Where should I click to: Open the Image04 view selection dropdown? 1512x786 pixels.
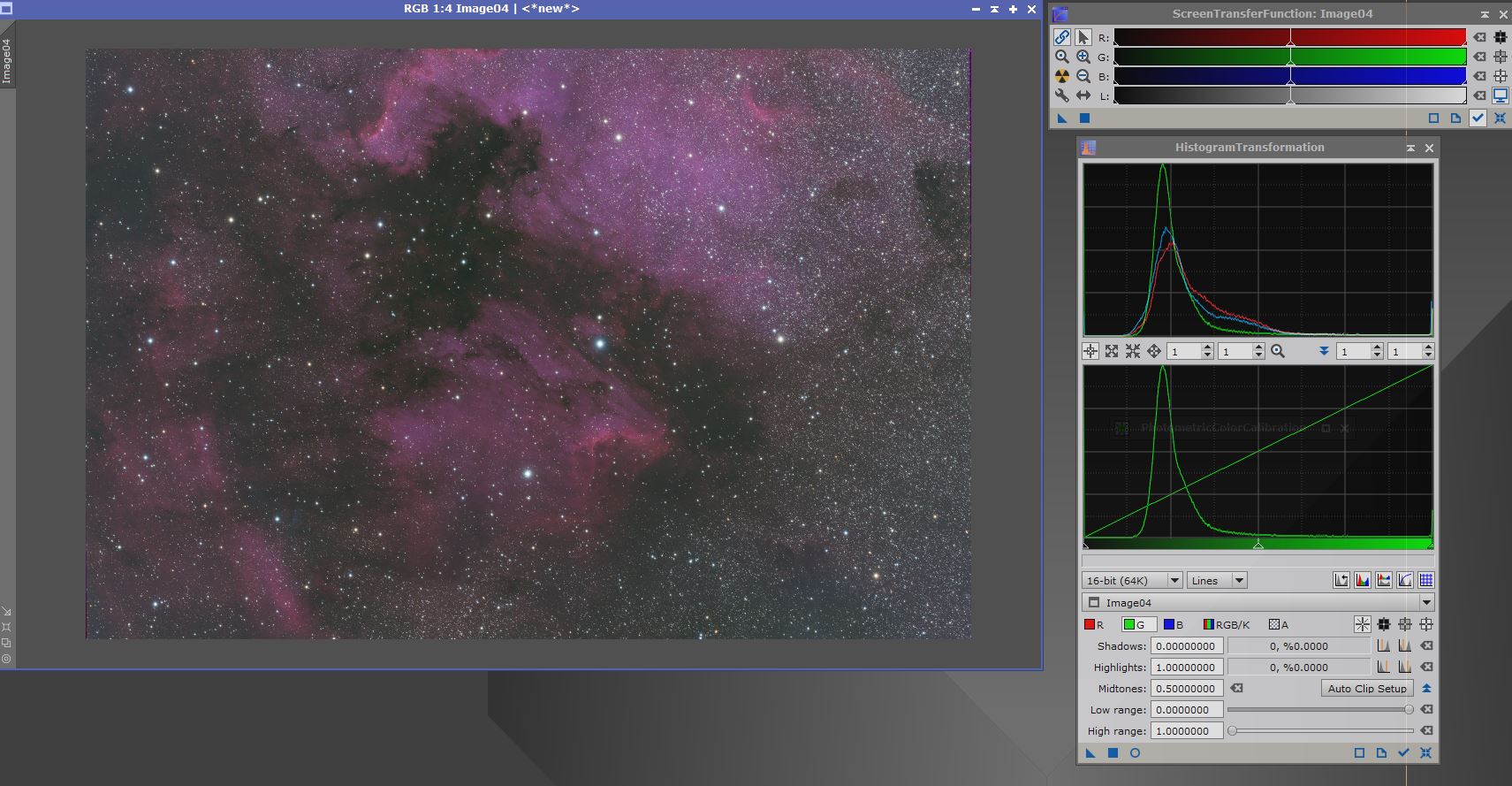(1257, 602)
